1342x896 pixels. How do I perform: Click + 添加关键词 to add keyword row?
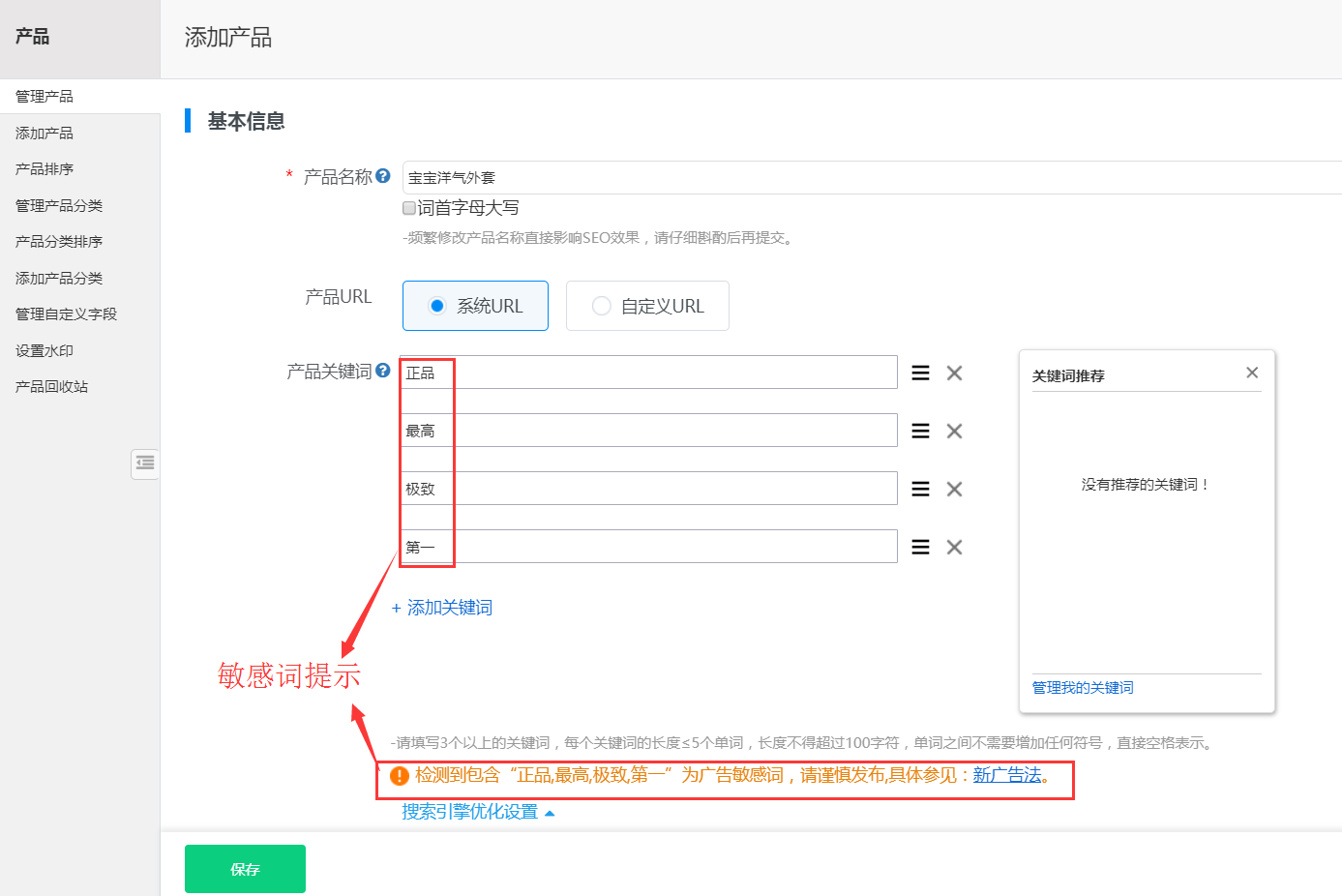pyautogui.click(x=442, y=608)
